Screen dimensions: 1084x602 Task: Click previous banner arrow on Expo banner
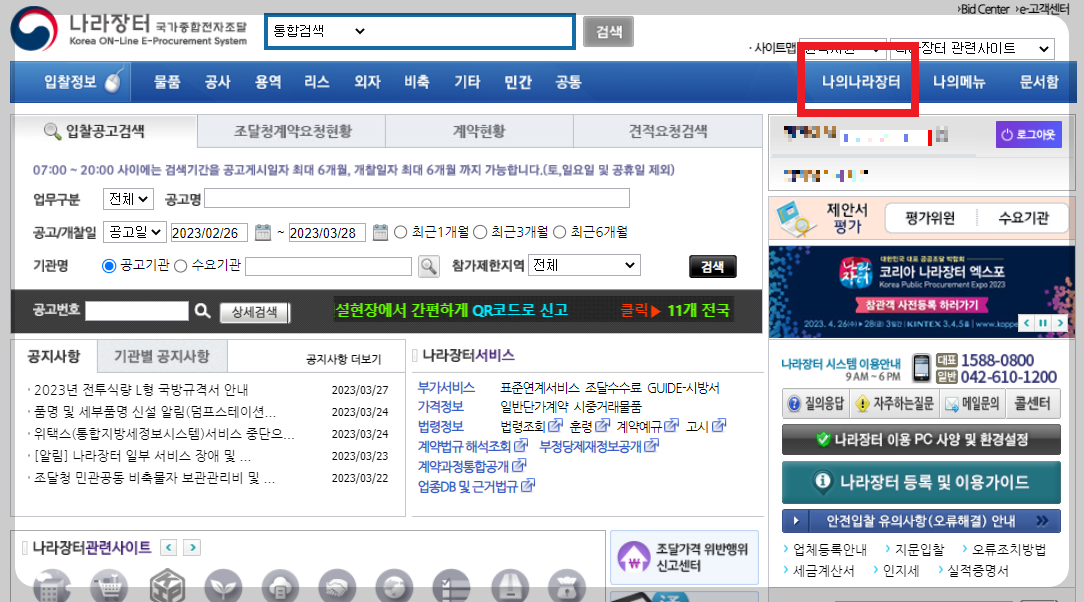(1027, 323)
